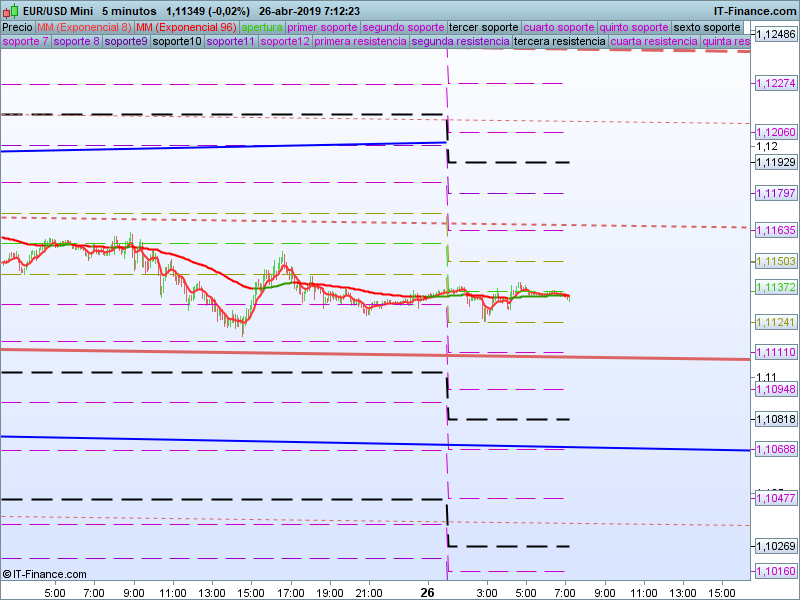This screenshot has width=800, height=600.
Task: Select the primera resistencia label
Action: (360, 42)
